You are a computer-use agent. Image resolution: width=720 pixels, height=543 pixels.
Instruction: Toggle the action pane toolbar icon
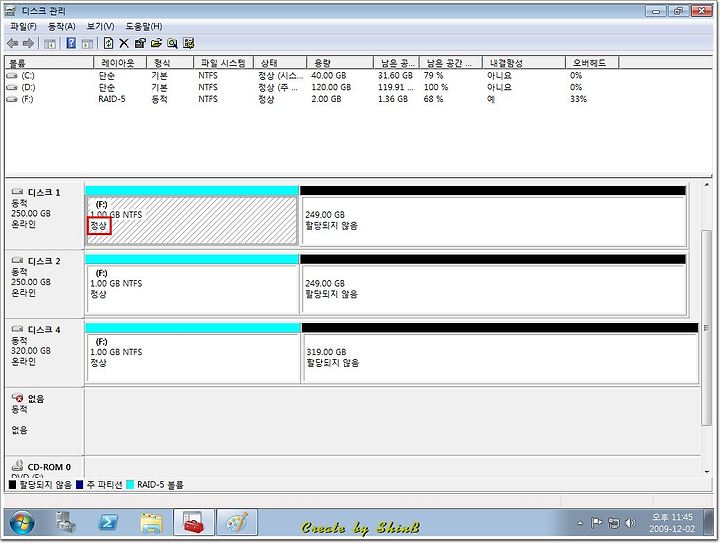(x=87, y=44)
